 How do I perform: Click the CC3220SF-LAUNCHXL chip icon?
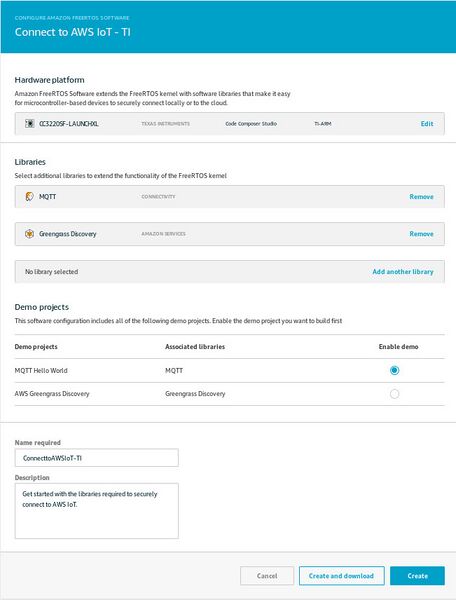tap(29, 124)
